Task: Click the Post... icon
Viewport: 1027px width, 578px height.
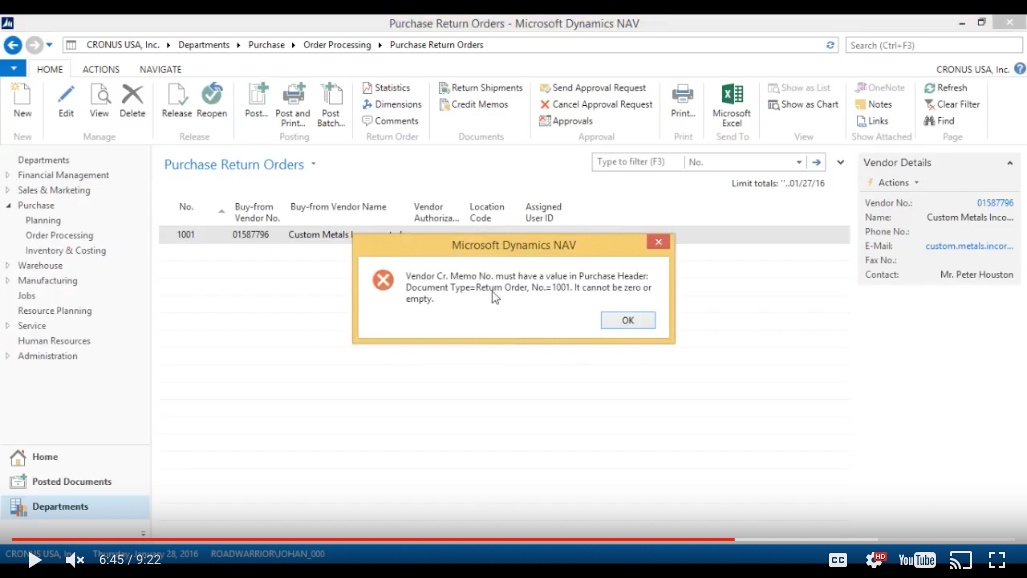Action: click(257, 95)
